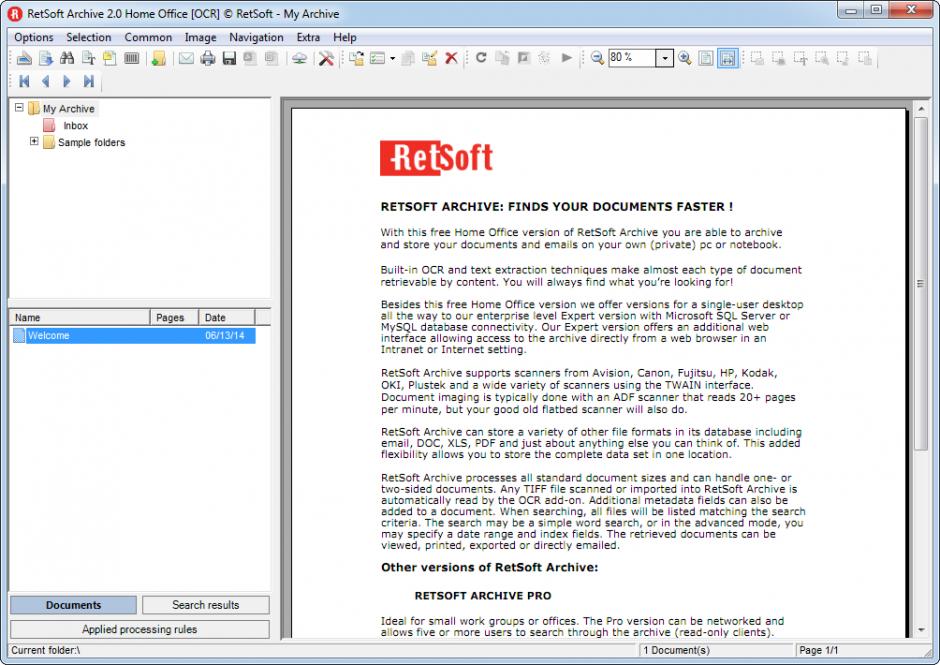This screenshot has height=665, width=940.
Task: Click the scanner icon in the toolbar
Action: pyautogui.click(x=24, y=58)
